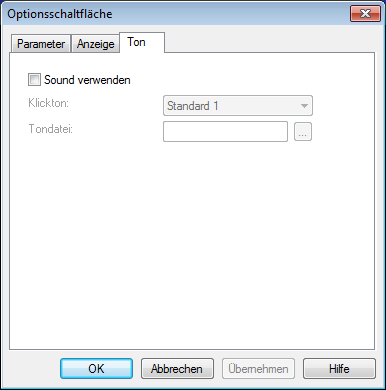This screenshot has height=390, width=386.
Task: Close the Optionsschaltfläche dialog with the red X
Action: 365,13
